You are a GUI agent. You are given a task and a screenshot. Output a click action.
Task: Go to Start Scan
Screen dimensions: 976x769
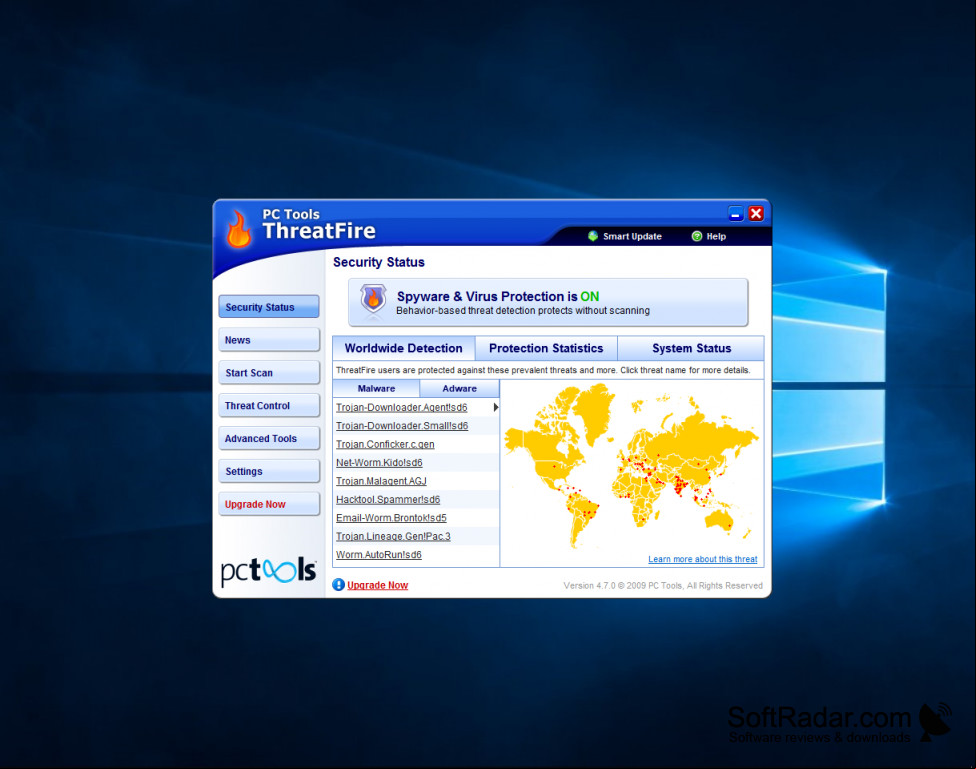pos(269,372)
